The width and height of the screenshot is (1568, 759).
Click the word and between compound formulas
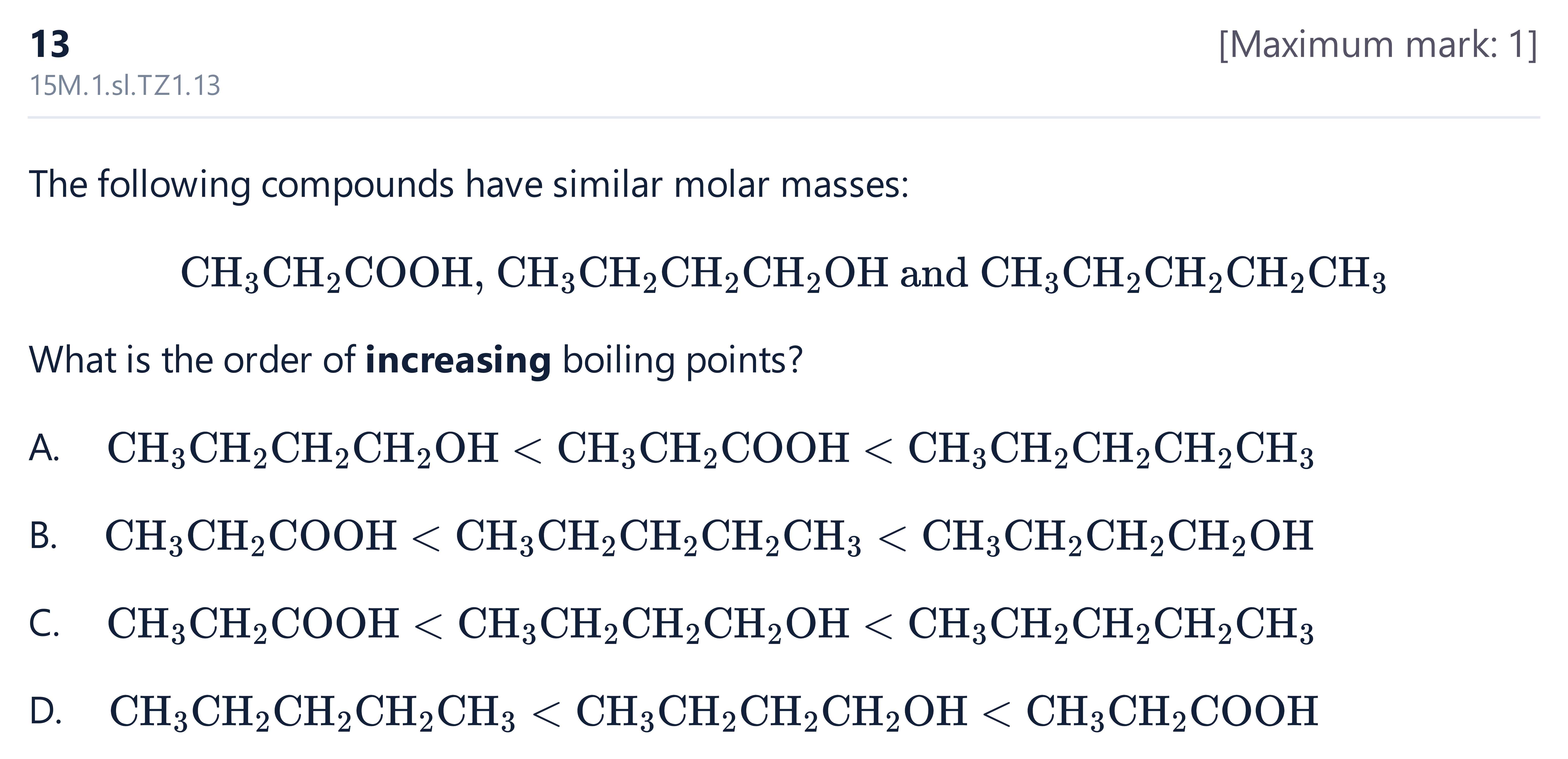934,273
